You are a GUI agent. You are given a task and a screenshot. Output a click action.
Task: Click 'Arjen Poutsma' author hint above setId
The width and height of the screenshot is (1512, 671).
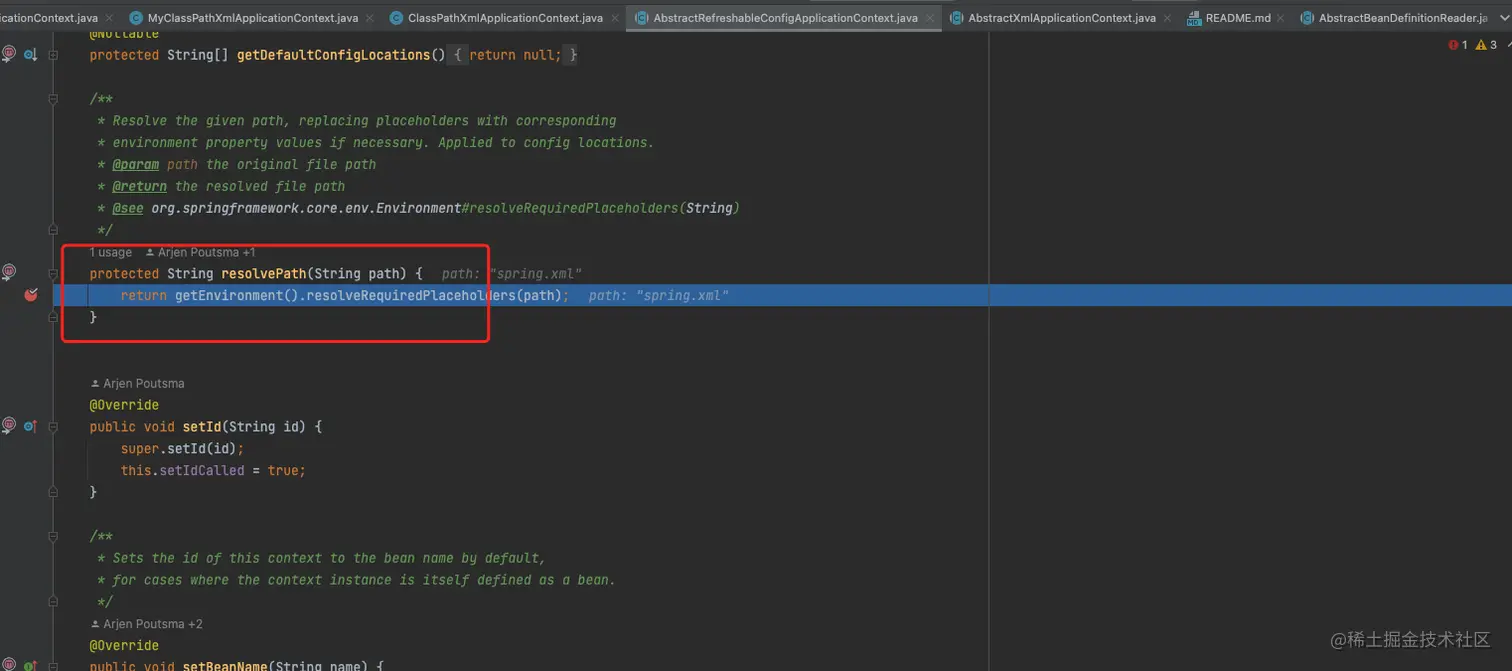137,383
